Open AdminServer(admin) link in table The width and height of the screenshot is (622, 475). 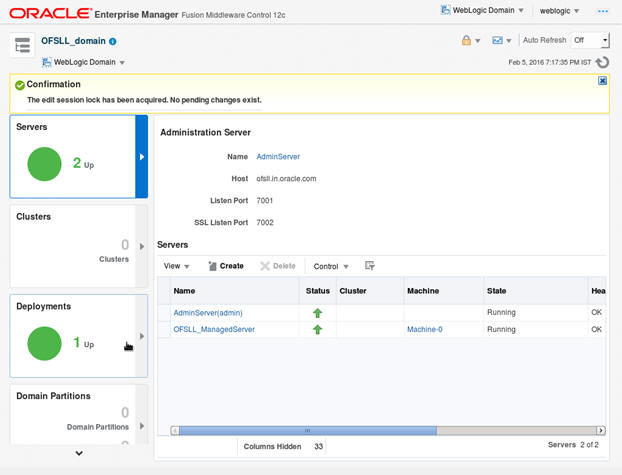[208, 313]
